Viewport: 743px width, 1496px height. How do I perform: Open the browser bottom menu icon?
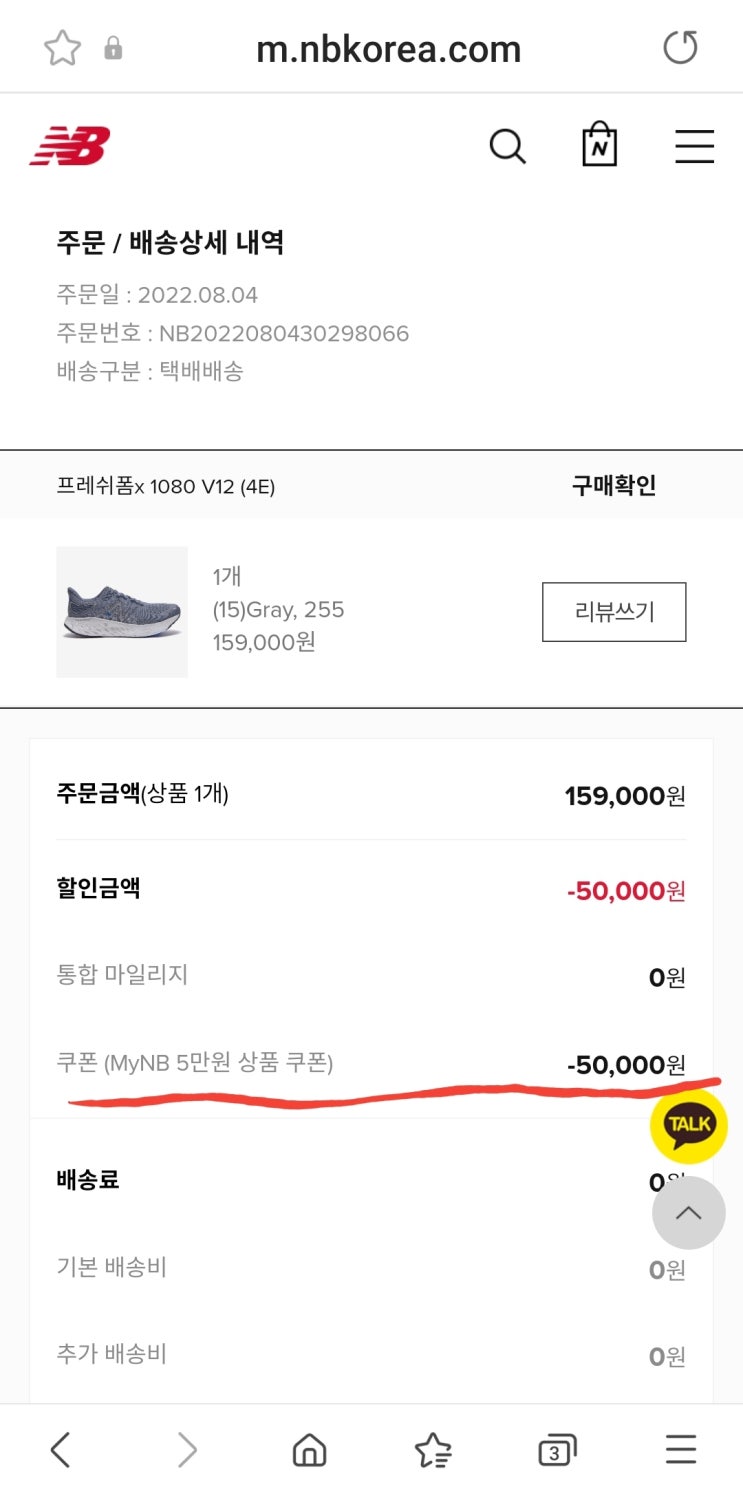coord(681,1449)
